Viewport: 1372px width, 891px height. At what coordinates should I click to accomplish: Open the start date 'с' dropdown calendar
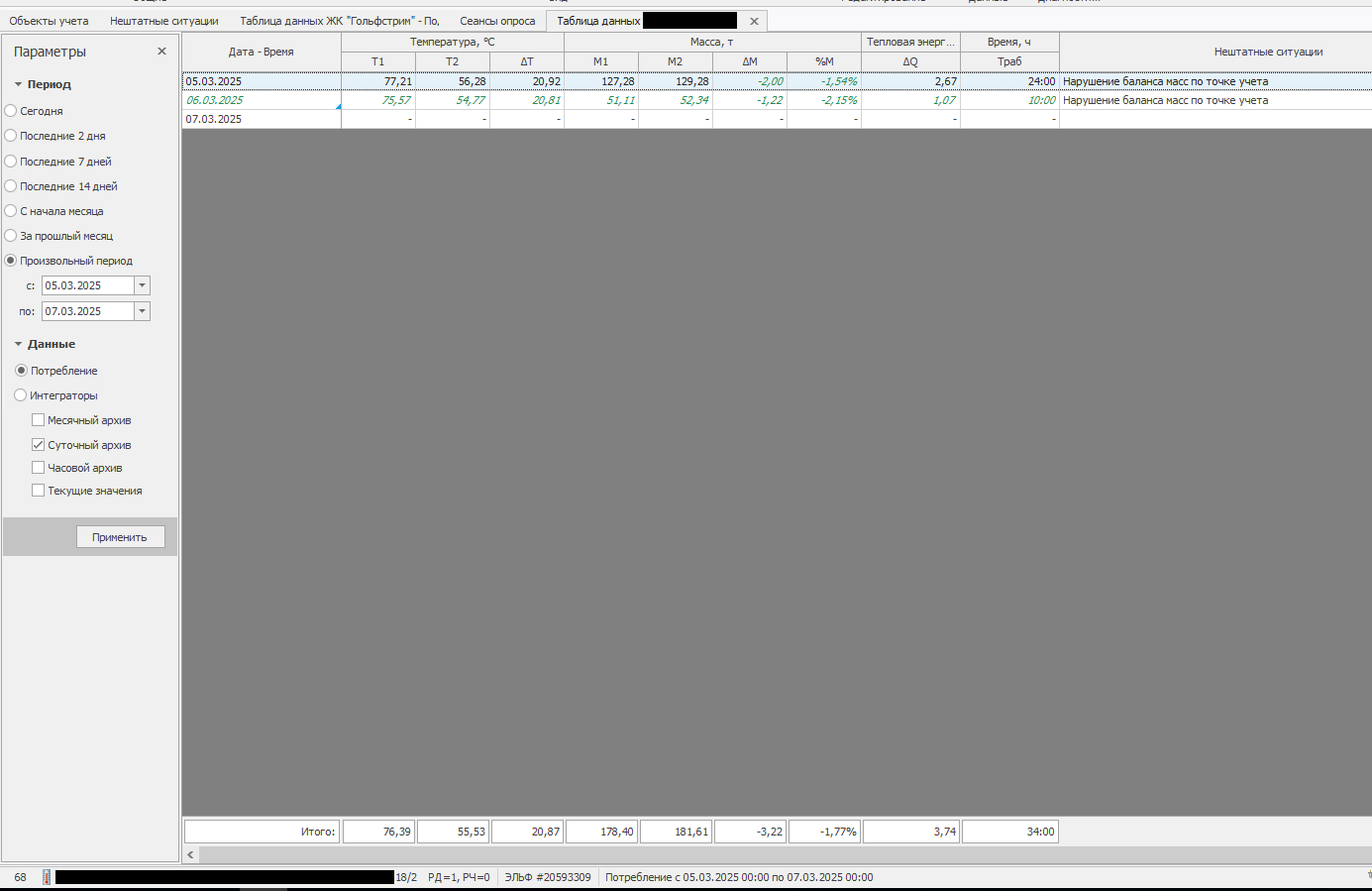[142, 285]
